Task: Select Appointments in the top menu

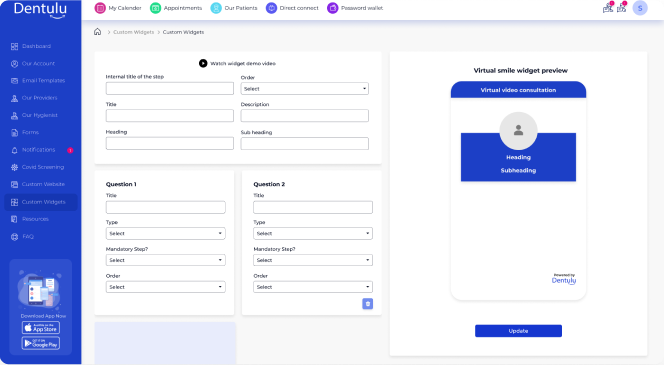Action: (x=176, y=8)
